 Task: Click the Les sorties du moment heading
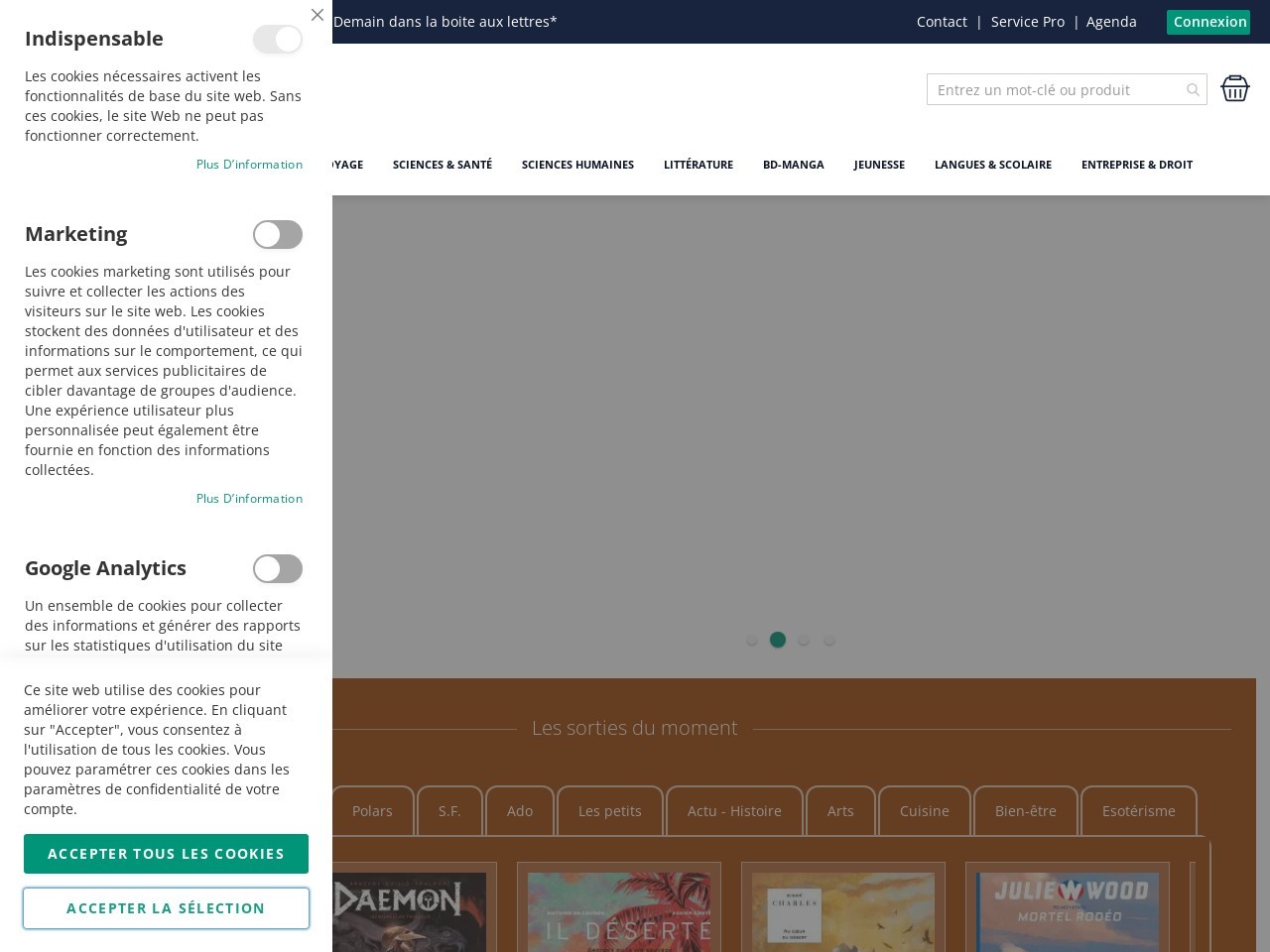coord(635,728)
